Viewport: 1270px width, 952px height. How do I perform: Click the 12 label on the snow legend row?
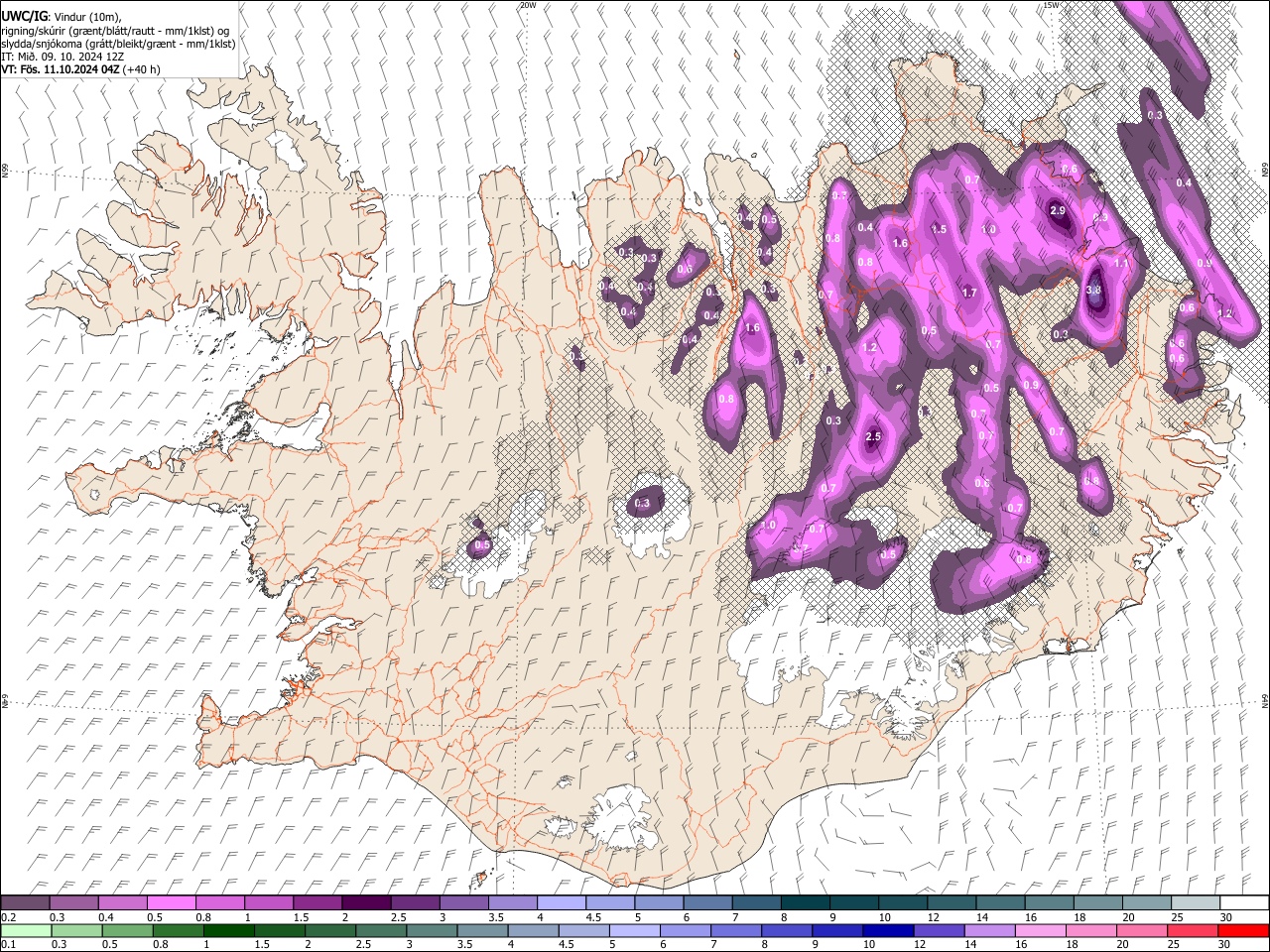pyautogui.click(x=933, y=917)
